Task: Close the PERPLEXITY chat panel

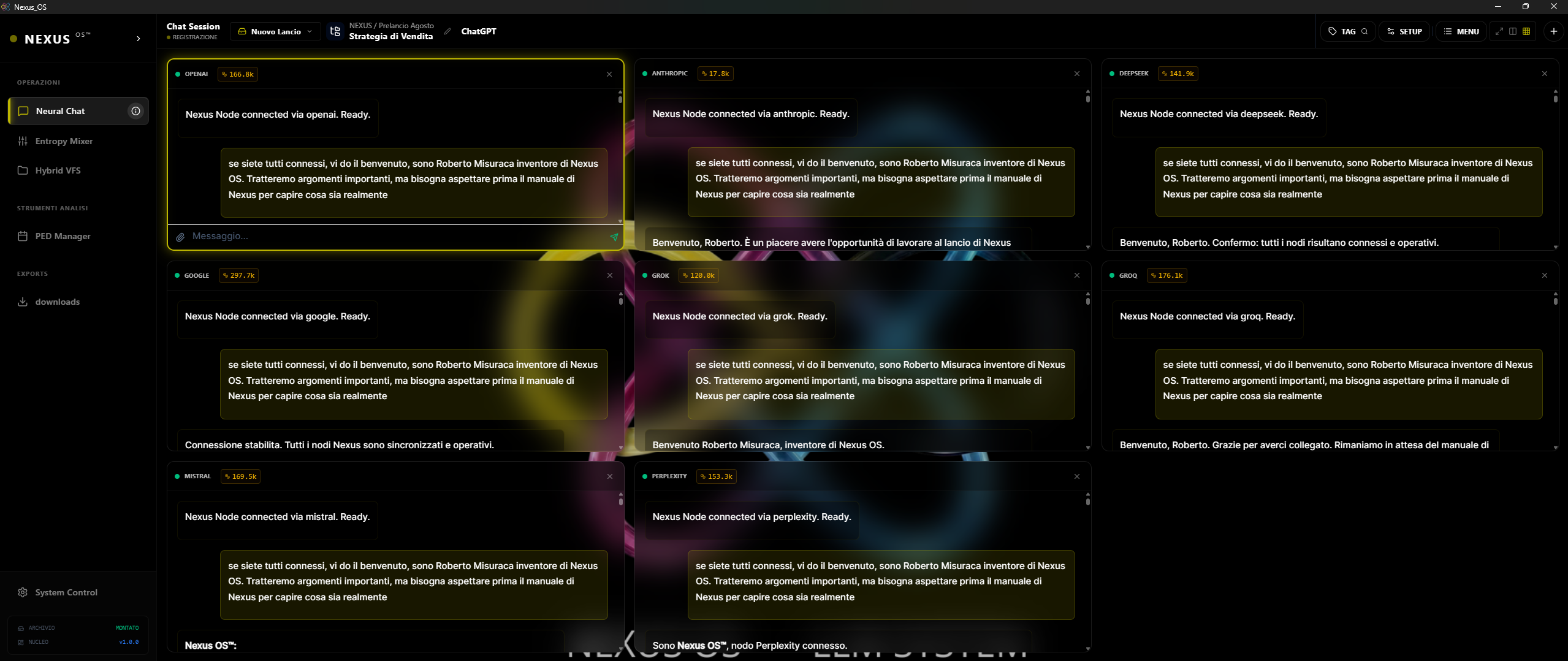Action: pos(1077,476)
